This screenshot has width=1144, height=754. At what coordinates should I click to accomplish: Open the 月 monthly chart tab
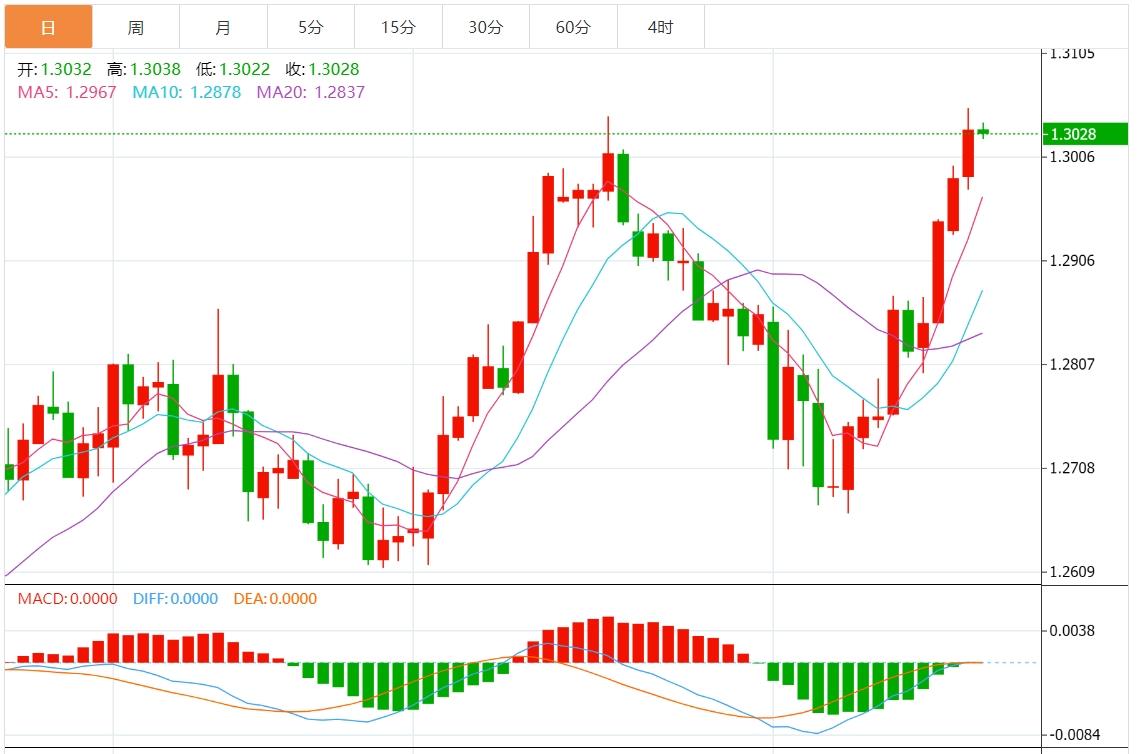pyautogui.click(x=223, y=27)
